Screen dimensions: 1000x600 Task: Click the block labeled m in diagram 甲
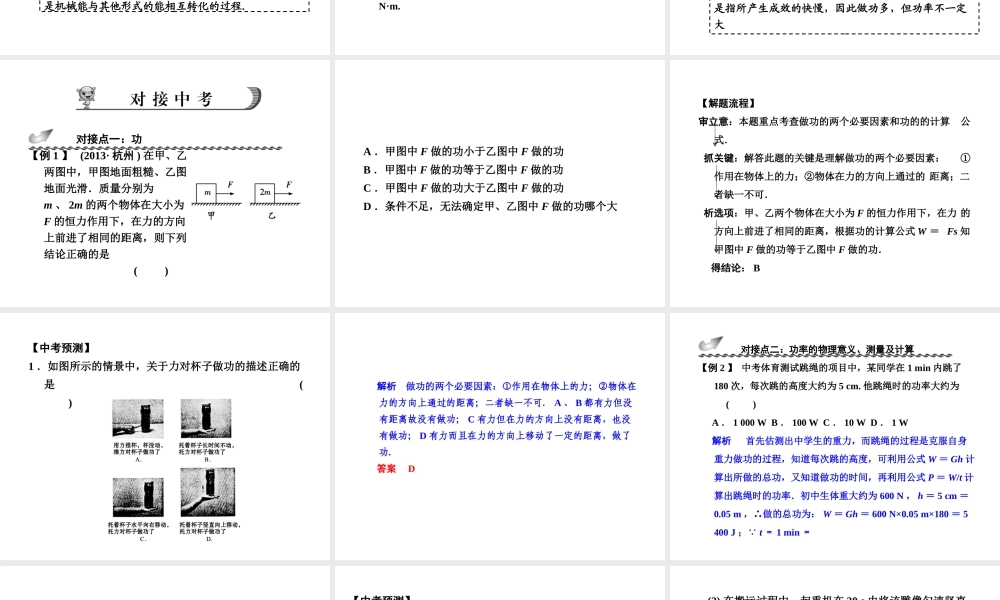(207, 193)
